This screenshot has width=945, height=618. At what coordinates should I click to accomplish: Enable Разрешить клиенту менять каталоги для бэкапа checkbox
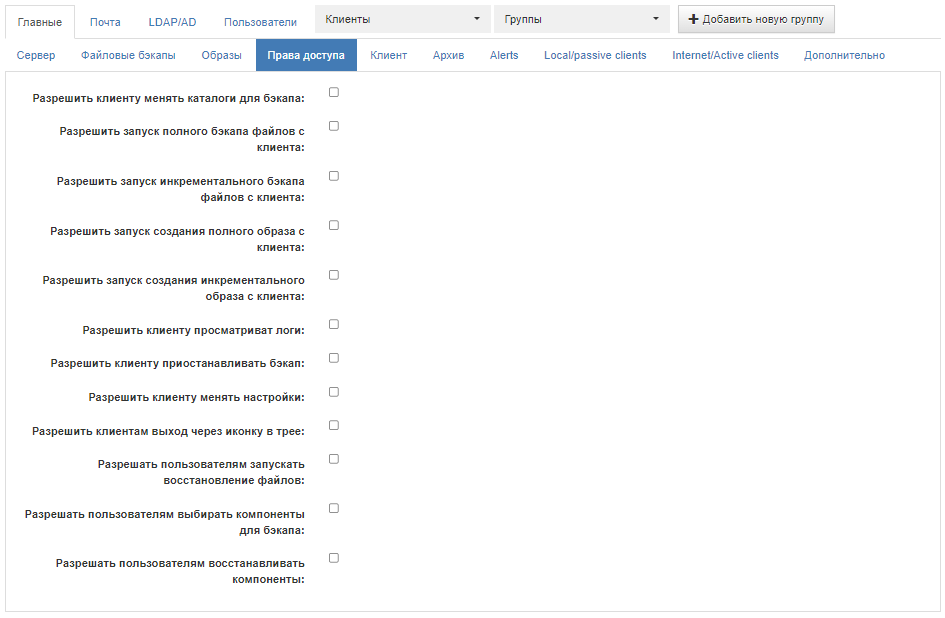tap(334, 92)
